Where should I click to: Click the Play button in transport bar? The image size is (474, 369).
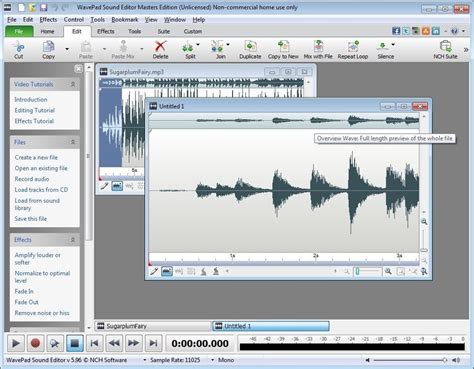click(16, 343)
